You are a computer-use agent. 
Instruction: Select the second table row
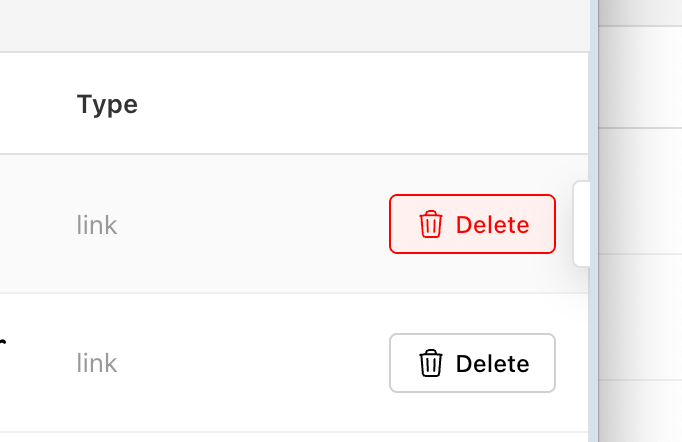tap(250, 363)
